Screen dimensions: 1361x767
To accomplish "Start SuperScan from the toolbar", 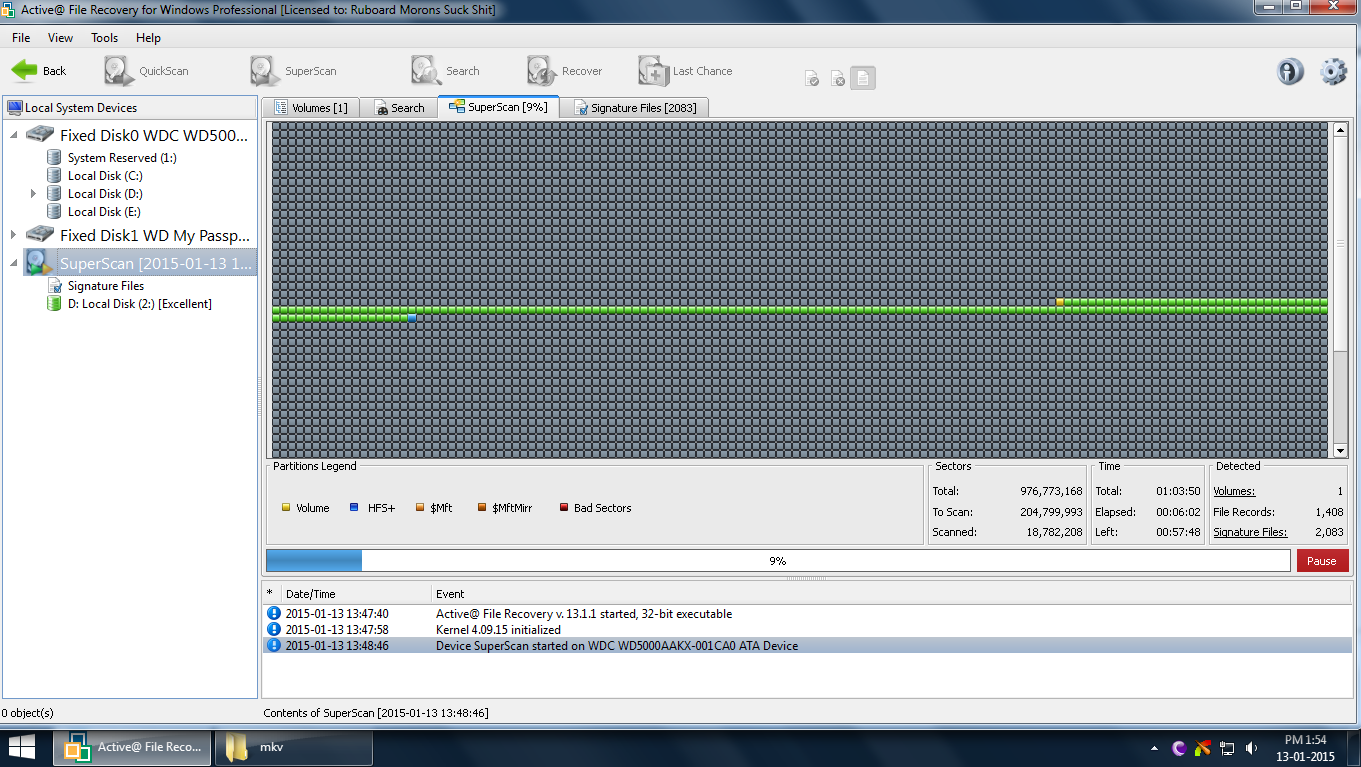I will click(292, 71).
